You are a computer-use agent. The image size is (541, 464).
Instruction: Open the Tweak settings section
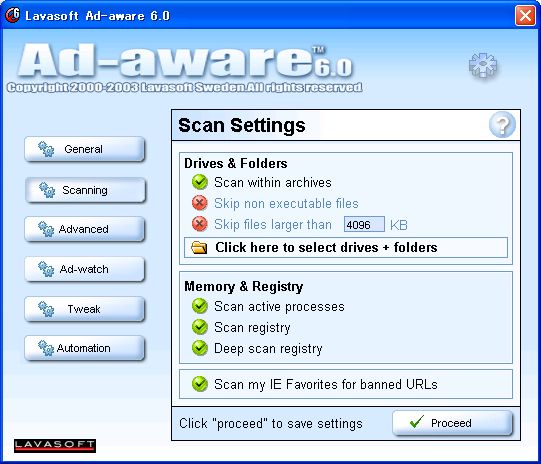pyautogui.click(x=85, y=309)
